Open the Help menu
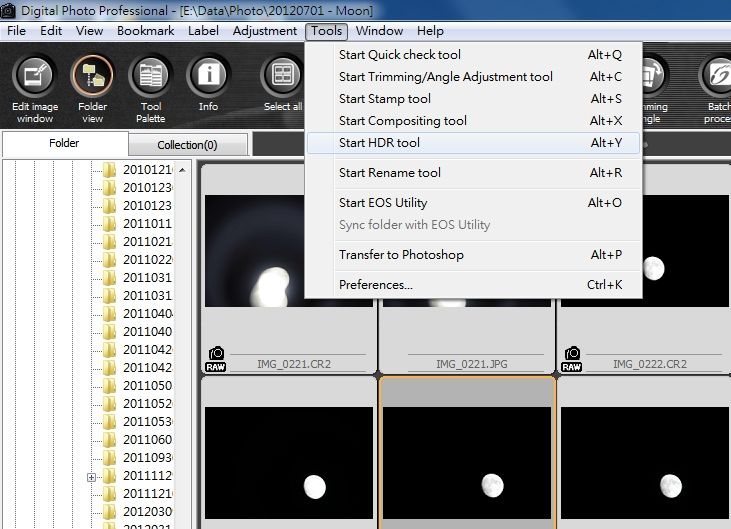731x529 pixels. tap(430, 31)
